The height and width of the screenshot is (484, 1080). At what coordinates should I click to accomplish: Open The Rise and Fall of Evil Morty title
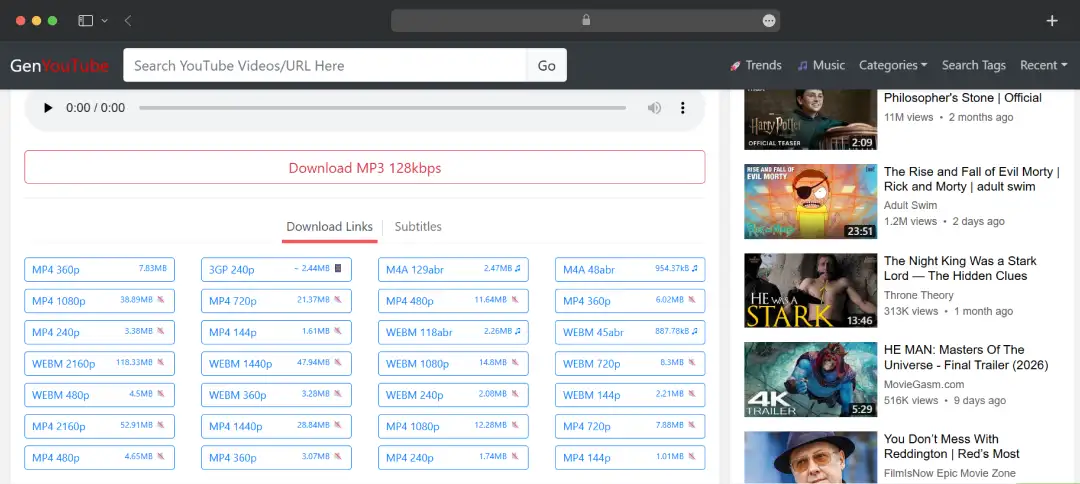click(971, 179)
